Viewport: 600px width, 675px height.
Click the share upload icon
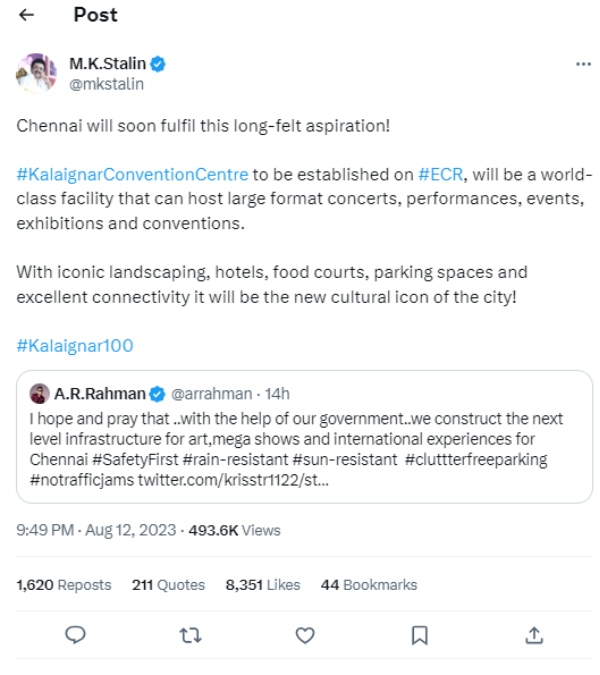(x=534, y=635)
